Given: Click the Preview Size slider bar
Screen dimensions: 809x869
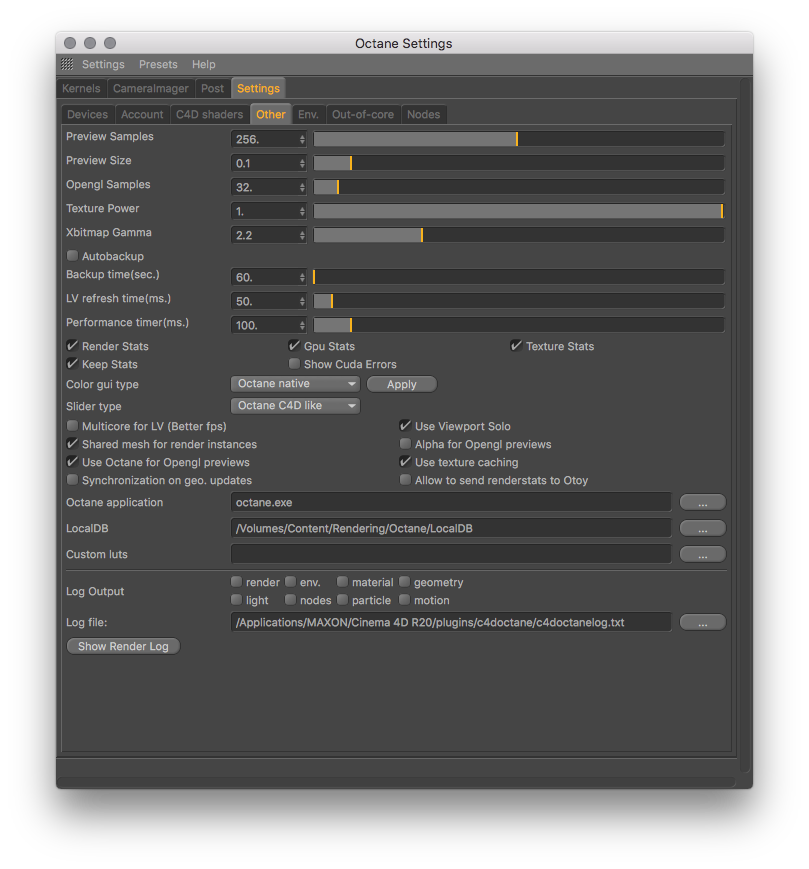Looking at the screenshot, I should (519, 163).
